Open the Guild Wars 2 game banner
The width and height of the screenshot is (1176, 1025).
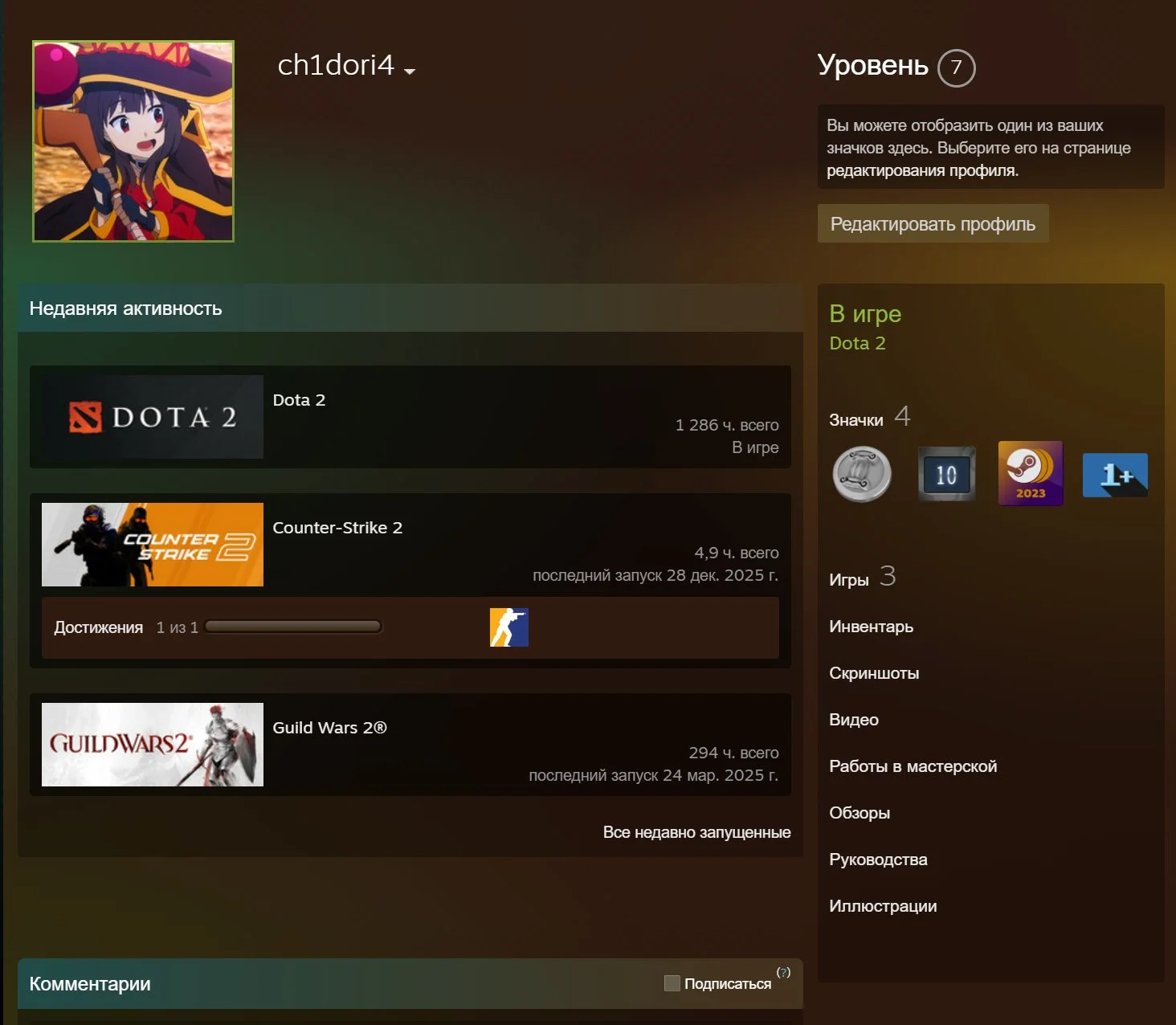153,745
